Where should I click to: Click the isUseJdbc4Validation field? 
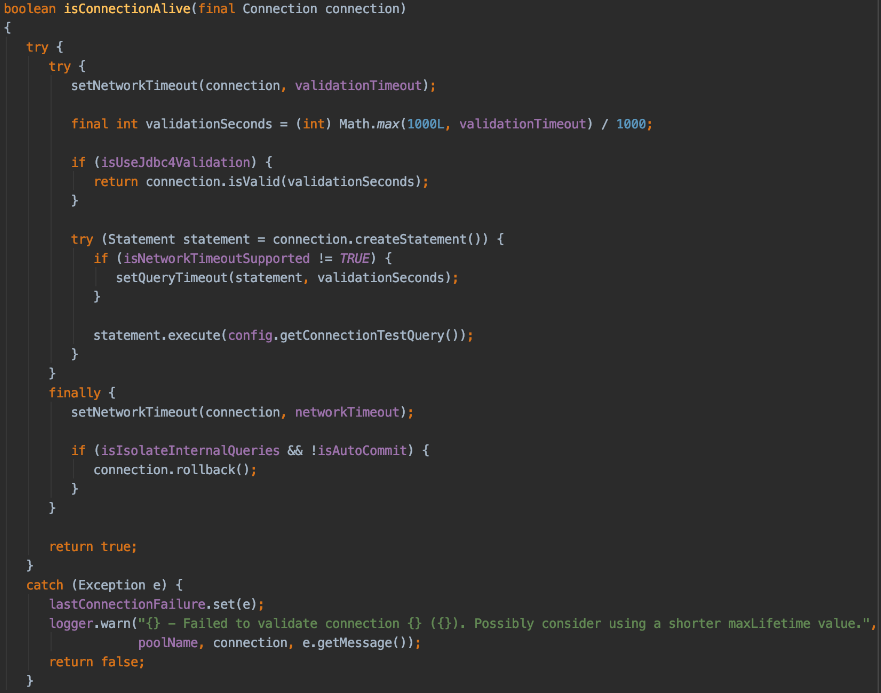(175, 162)
